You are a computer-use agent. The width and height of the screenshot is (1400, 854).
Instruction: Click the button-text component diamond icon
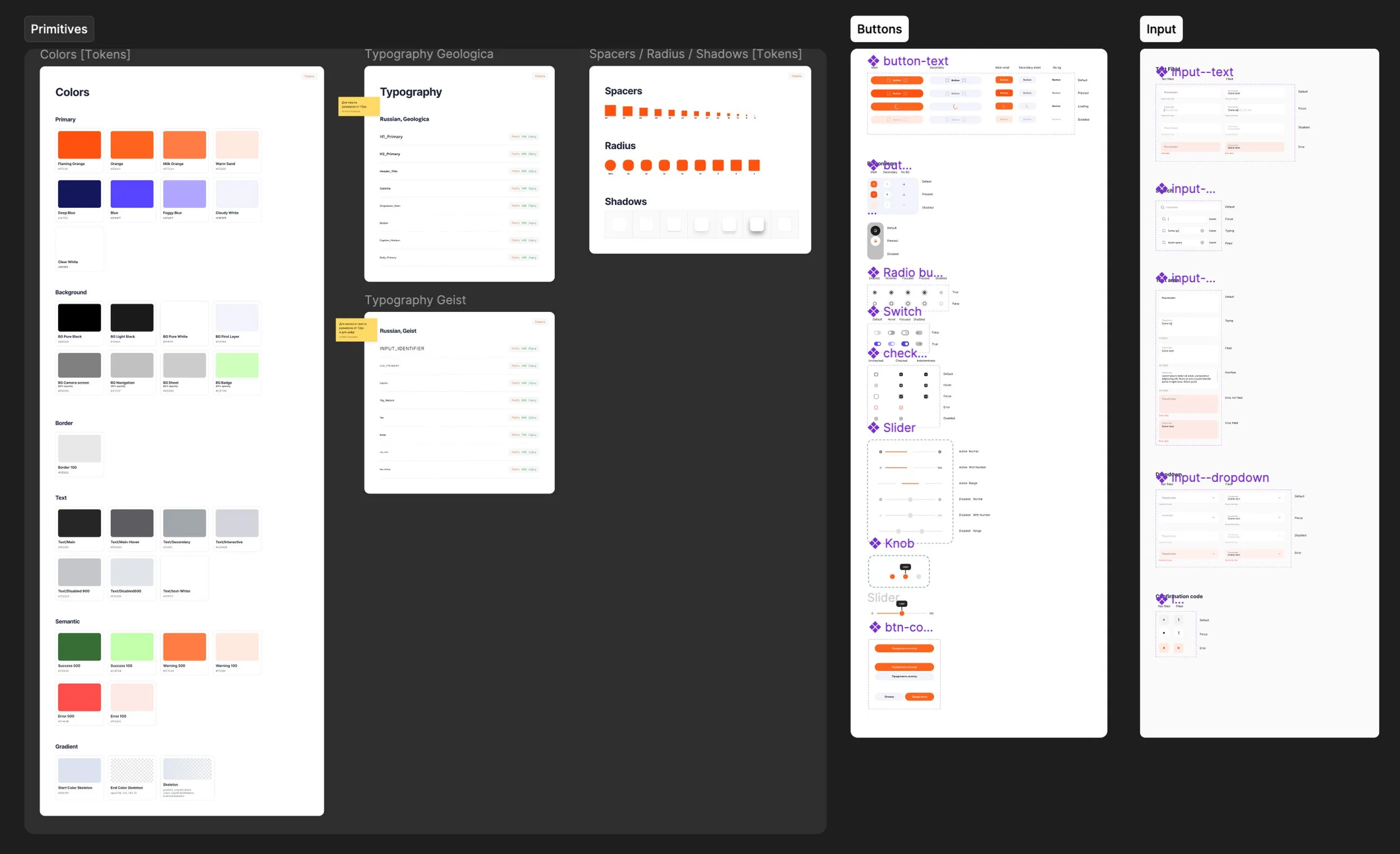click(x=873, y=61)
